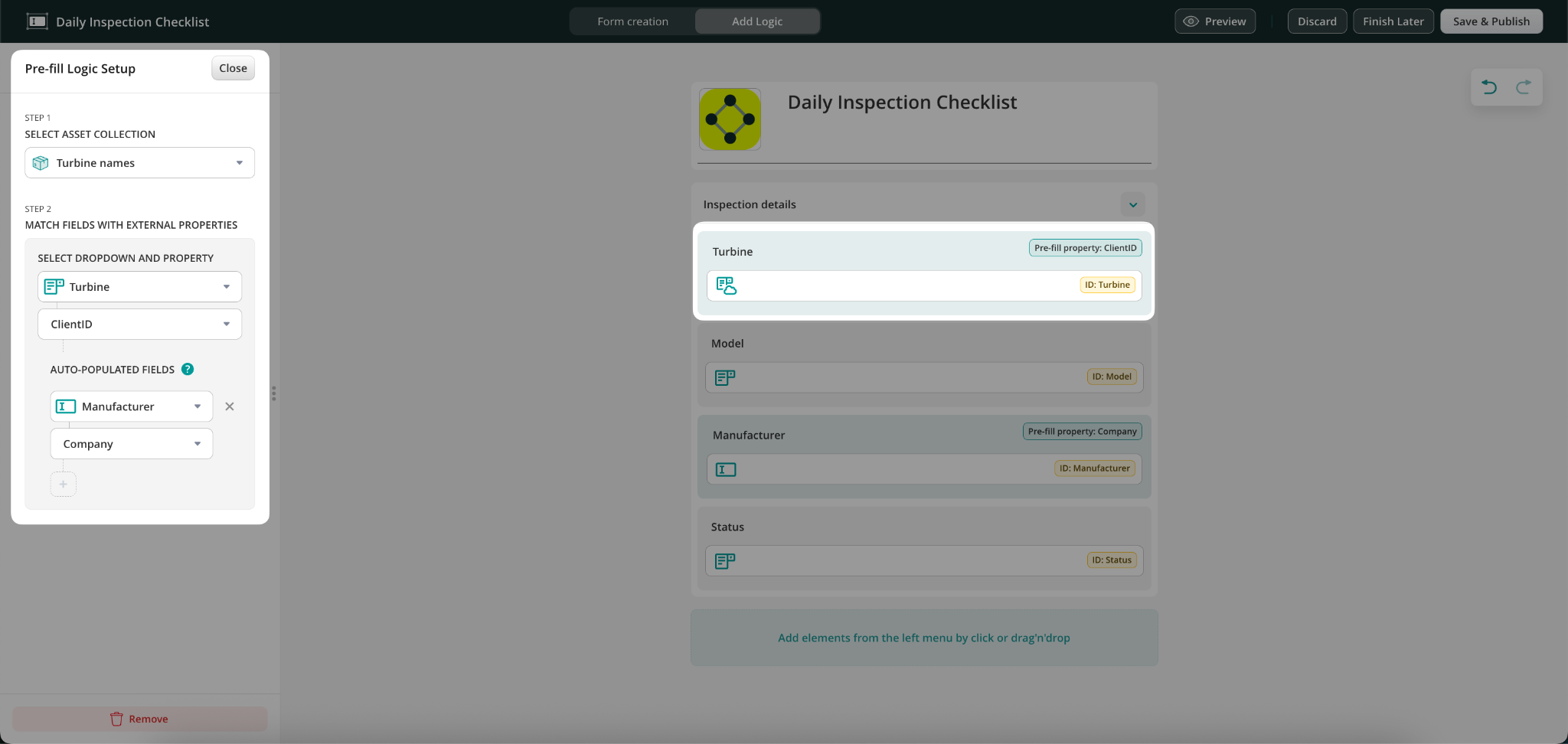This screenshot has width=1568, height=744.
Task: Remove Manufacturer auto-populated field with X
Action: pyautogui.click(x=230, y=406)
